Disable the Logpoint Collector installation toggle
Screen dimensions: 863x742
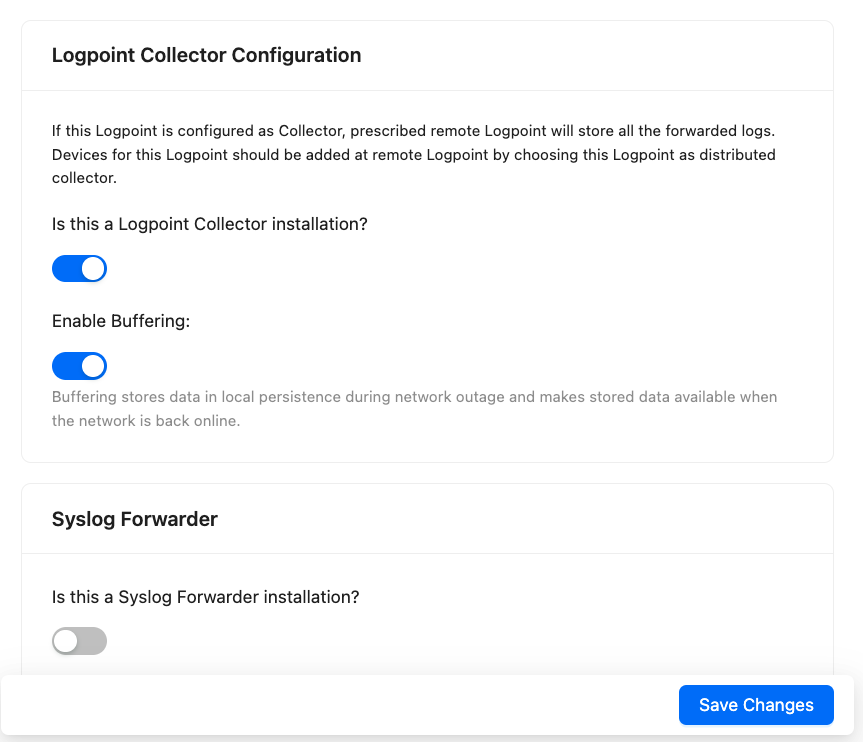click(x=79, y=268)
